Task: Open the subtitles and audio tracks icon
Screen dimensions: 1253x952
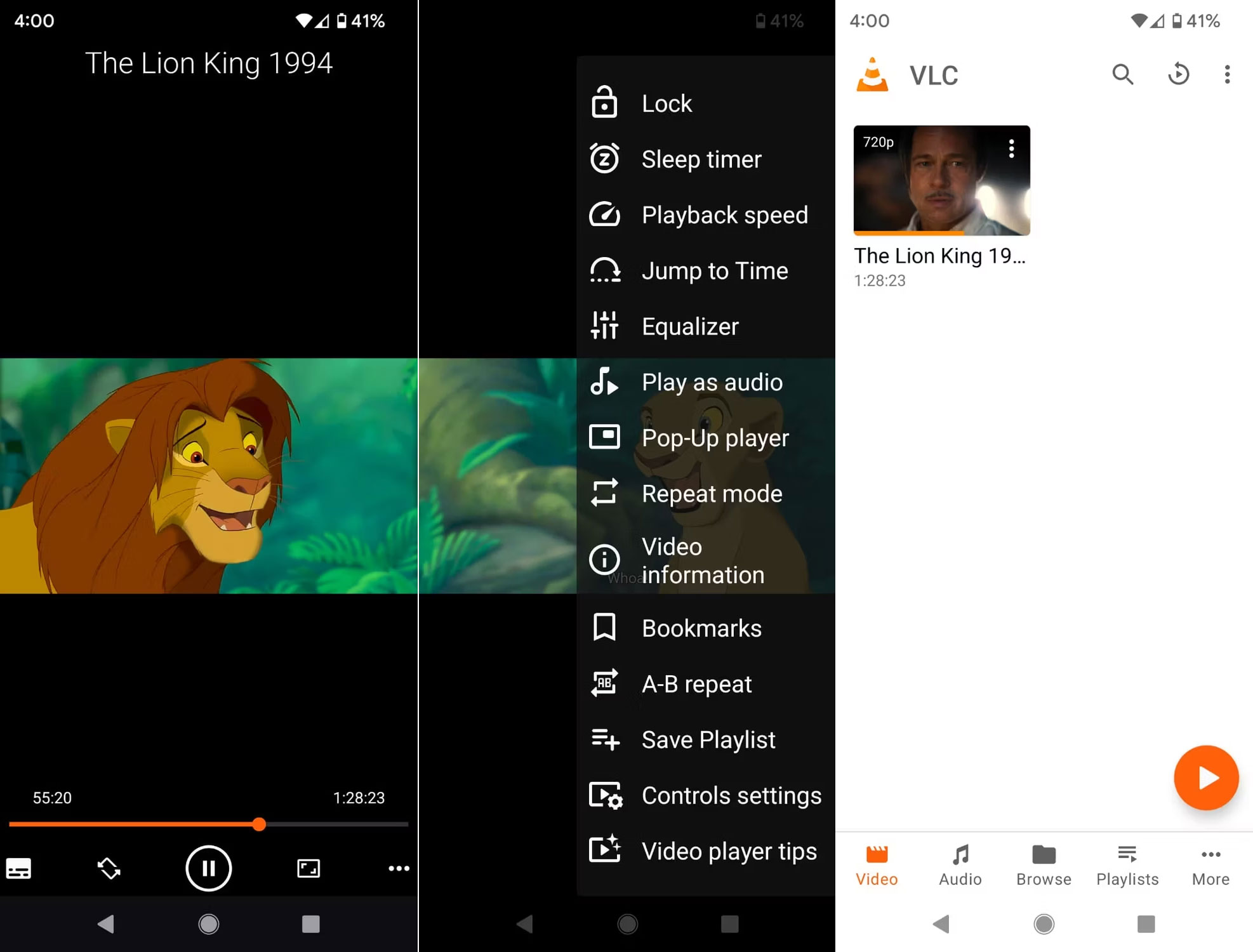Action: coord(18,868)
